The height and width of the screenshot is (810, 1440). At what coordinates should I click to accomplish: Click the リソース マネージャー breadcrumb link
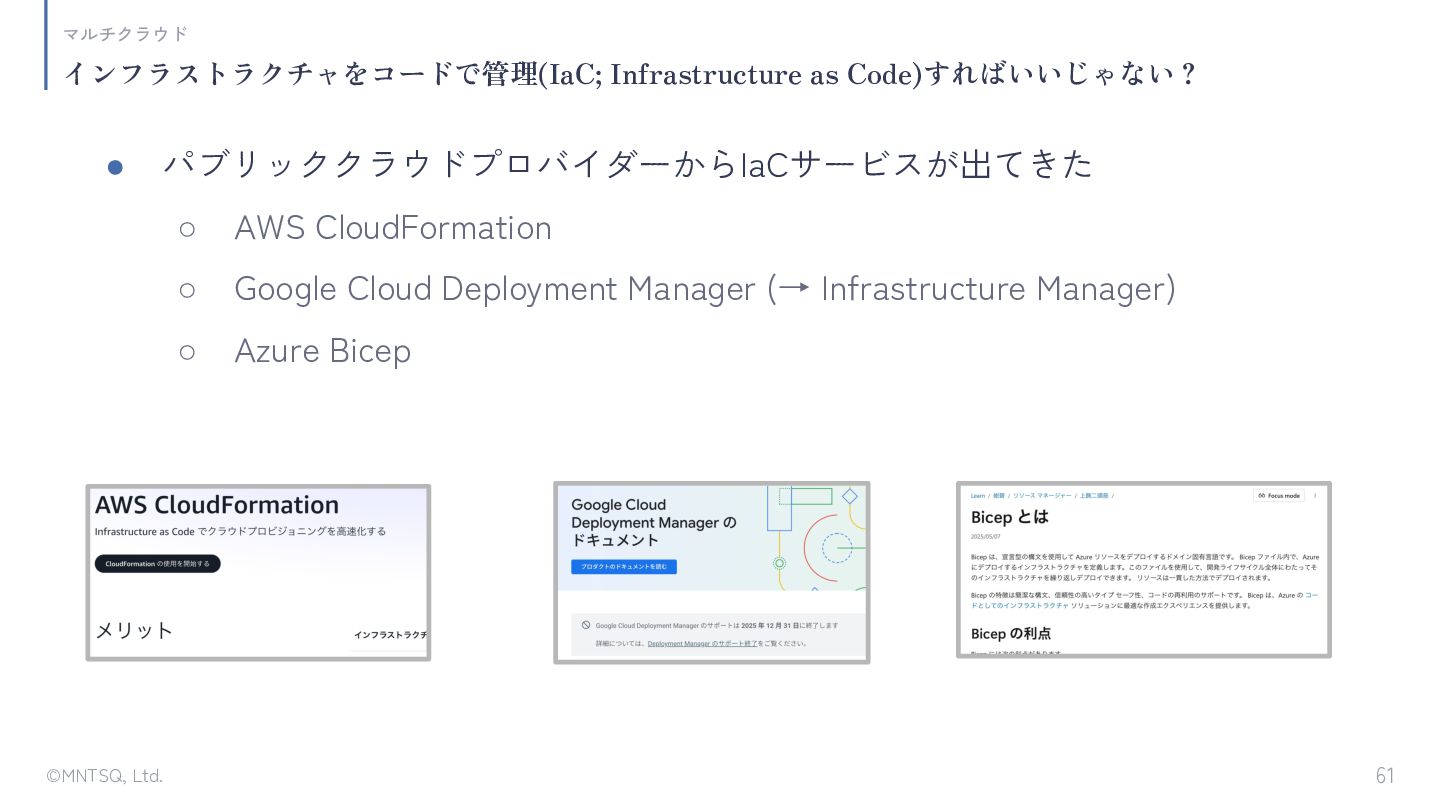[x=1042, y=495]
